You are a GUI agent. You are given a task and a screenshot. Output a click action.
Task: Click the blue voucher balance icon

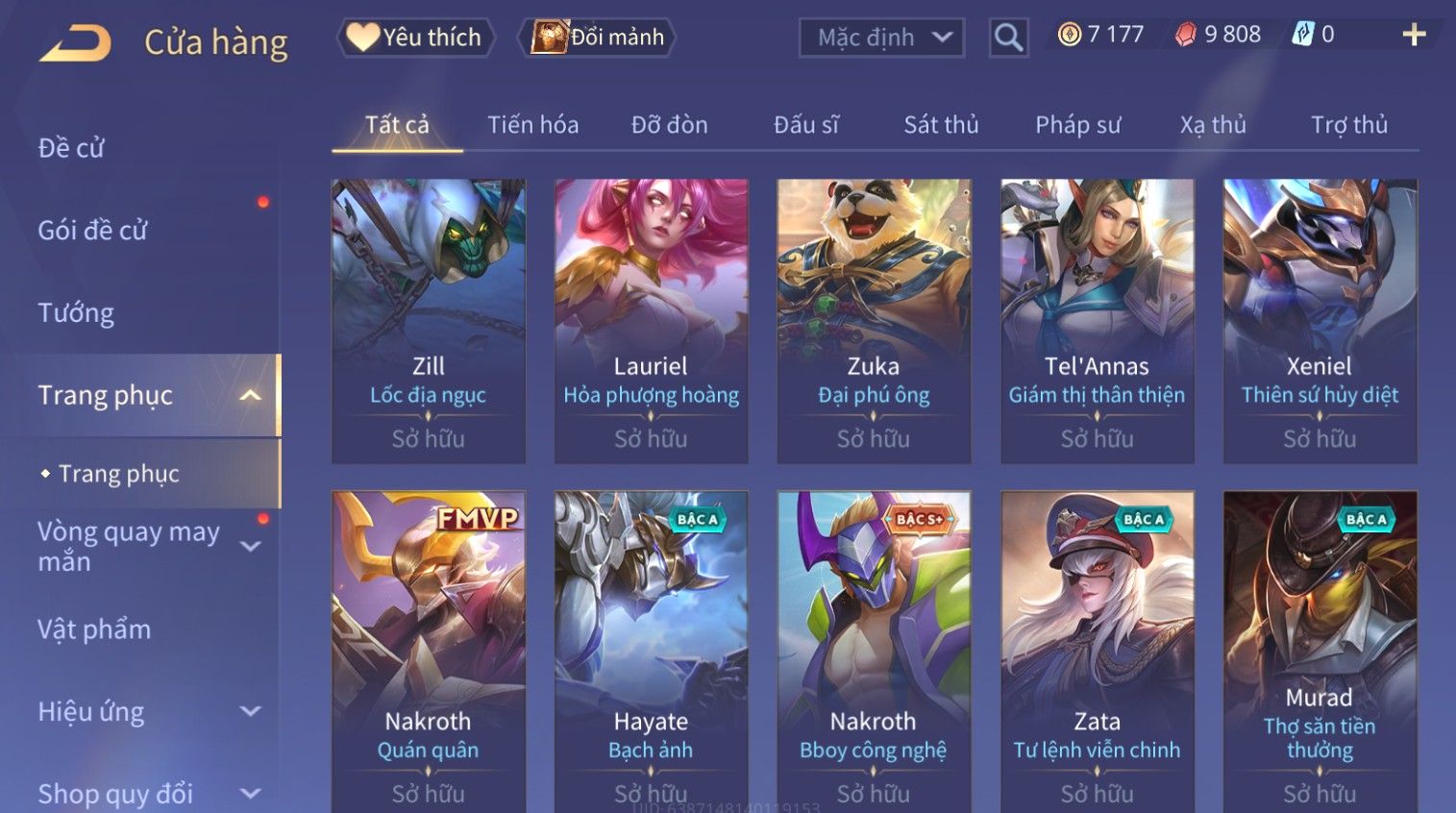pyautogui.click(x=1302, y=35)
